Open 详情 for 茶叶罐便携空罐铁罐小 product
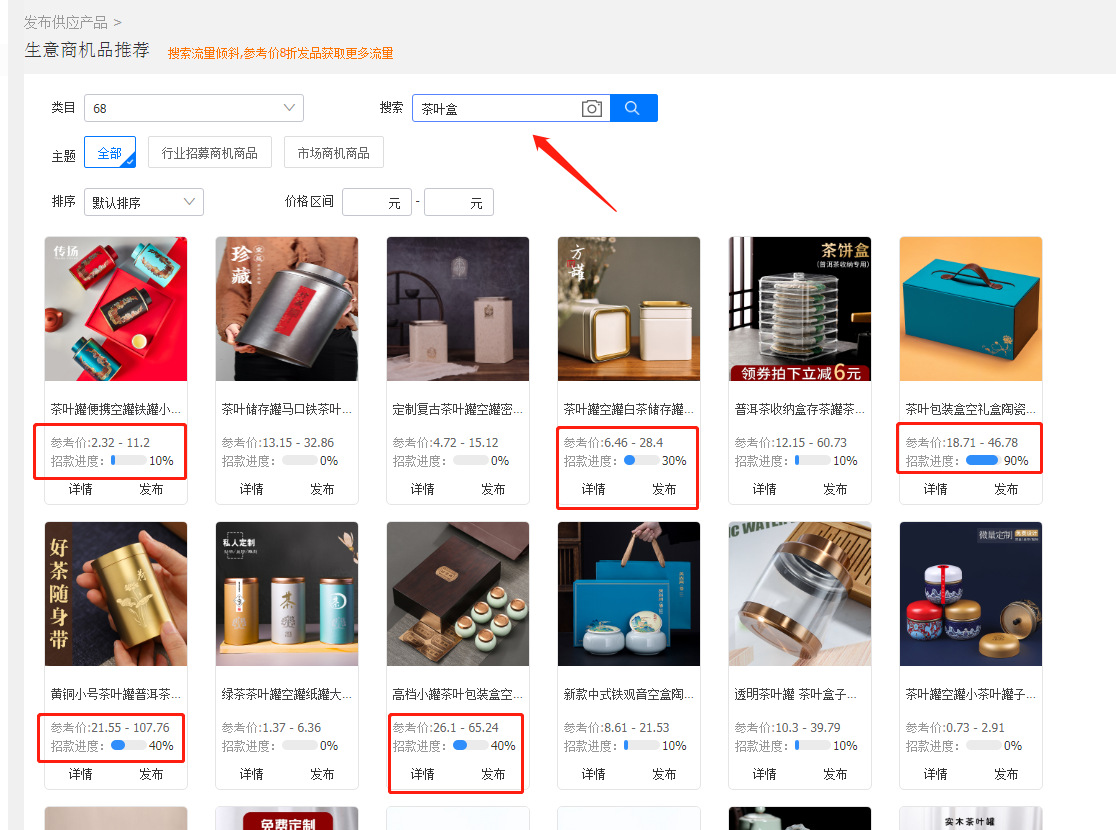 80,489
